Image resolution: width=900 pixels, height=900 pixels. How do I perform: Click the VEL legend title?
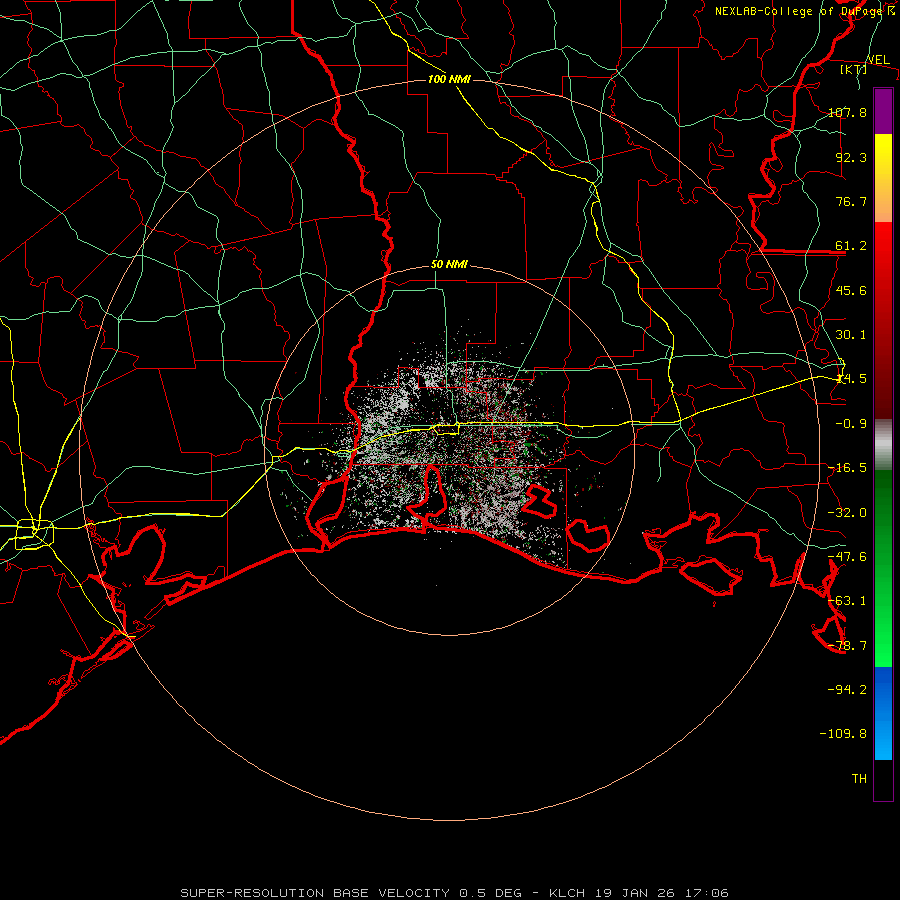(878, 60)
